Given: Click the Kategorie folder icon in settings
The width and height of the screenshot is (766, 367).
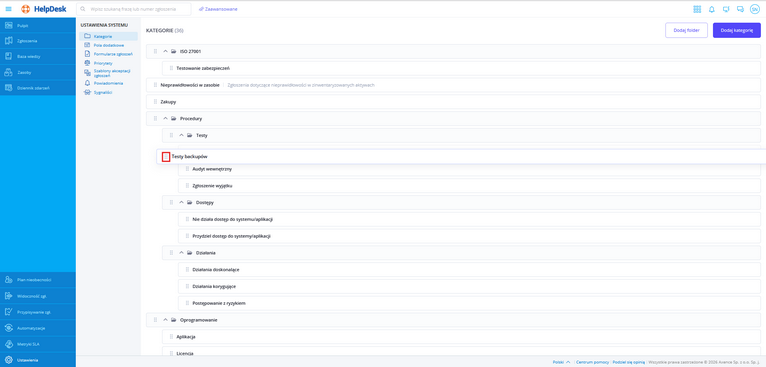Looking at the screenshot, I should pyautogui.click(x=87, y=36).
